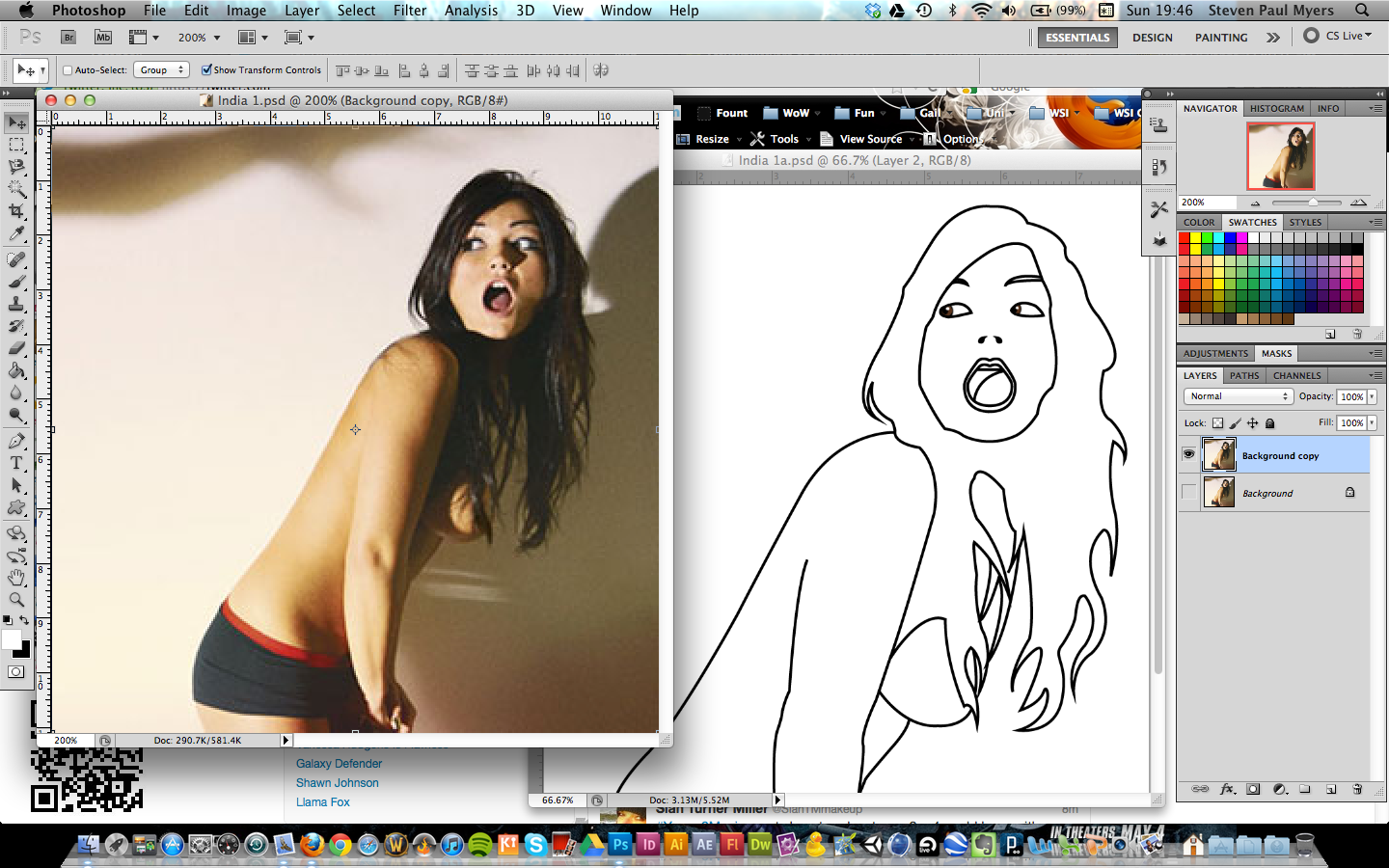The width and height of the screenshot is (1389, 868).
Task: Open the Auto-Select Group dropdown
Action: [162, 70]
